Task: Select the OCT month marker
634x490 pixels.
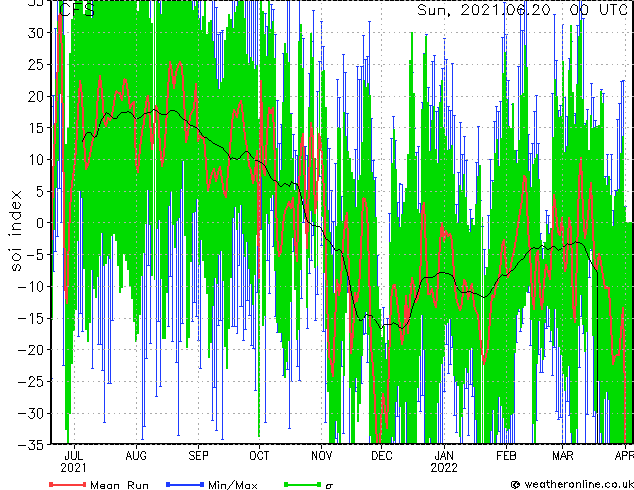Action: (x=259, y=454)
